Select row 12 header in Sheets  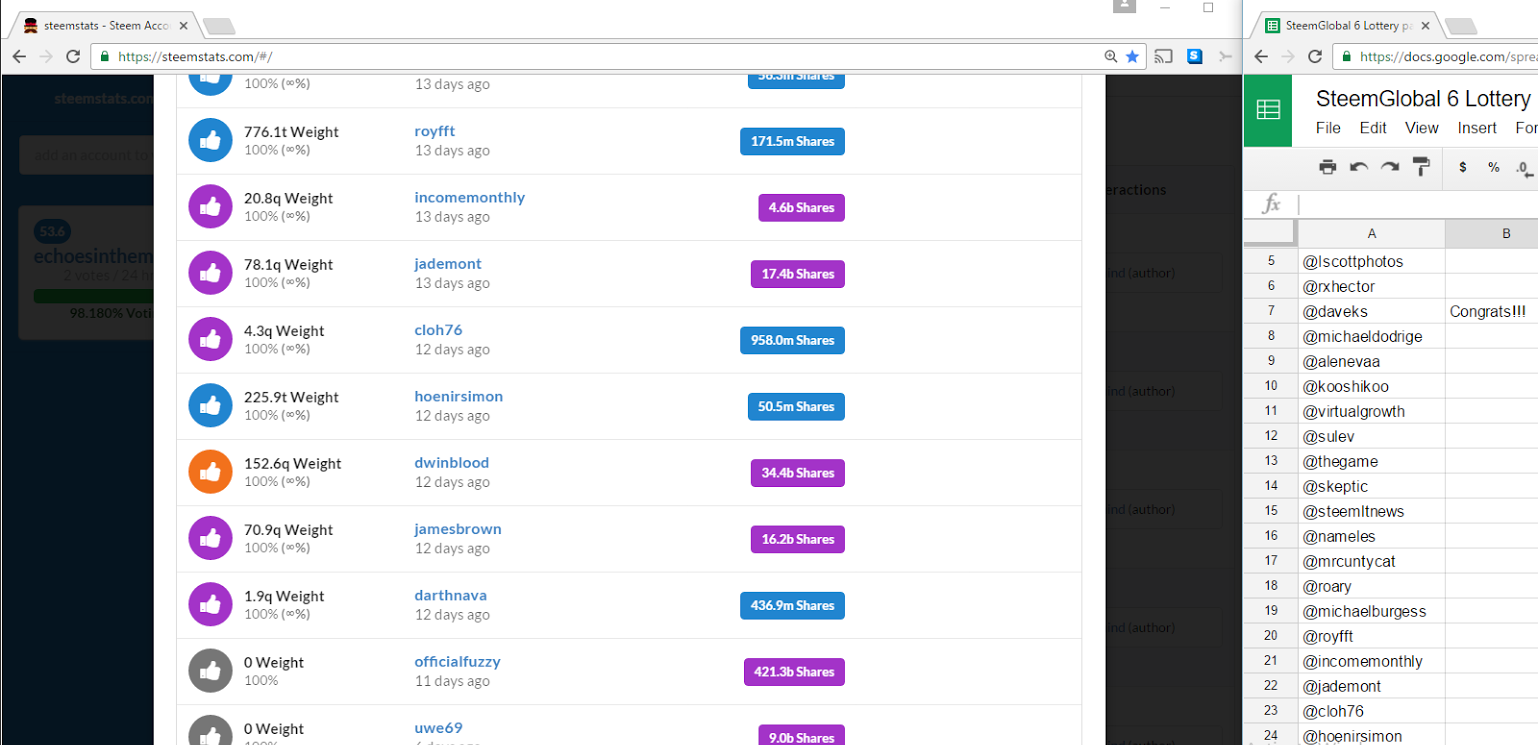pyautogui.click(x=1271, y=437)
